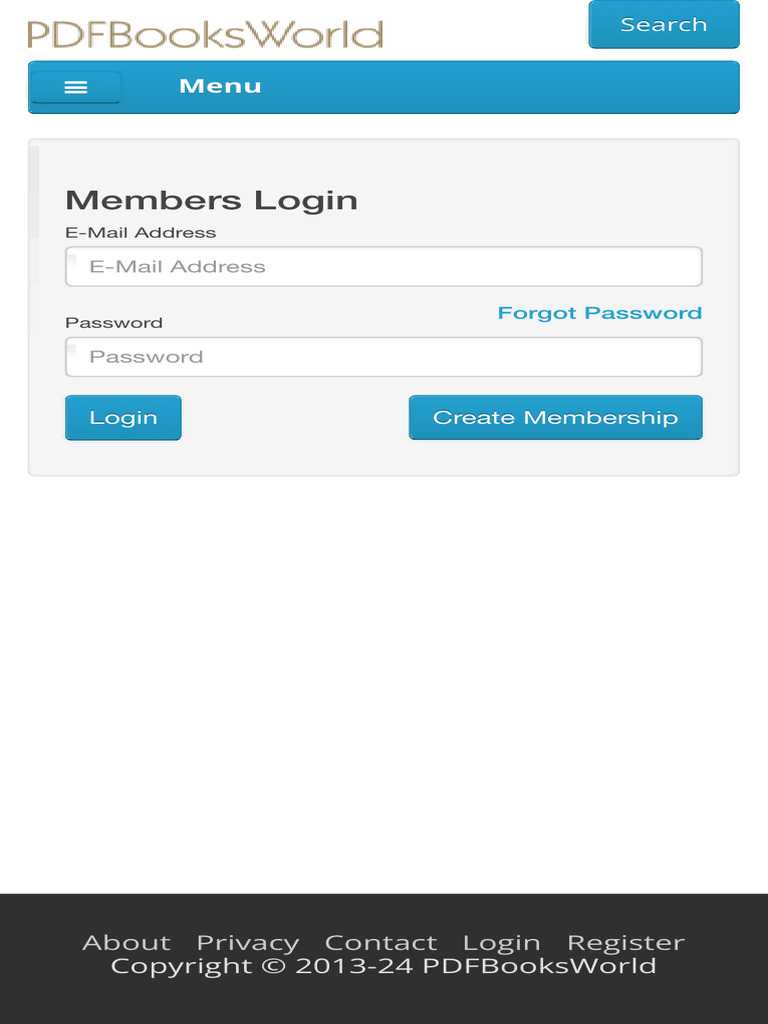Open the Contact footer link

pos(381,943)
